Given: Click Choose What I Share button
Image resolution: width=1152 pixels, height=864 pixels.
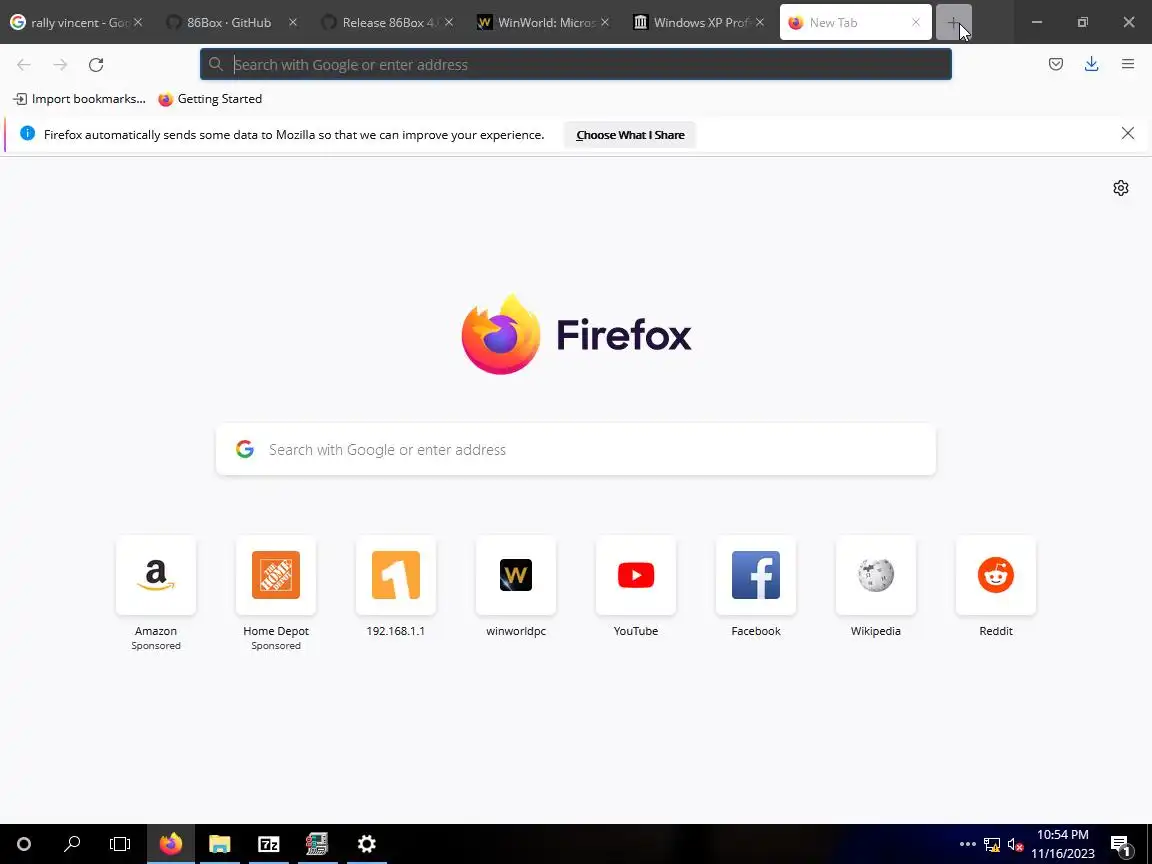Looking at the screenshot, I should [630, 135].
